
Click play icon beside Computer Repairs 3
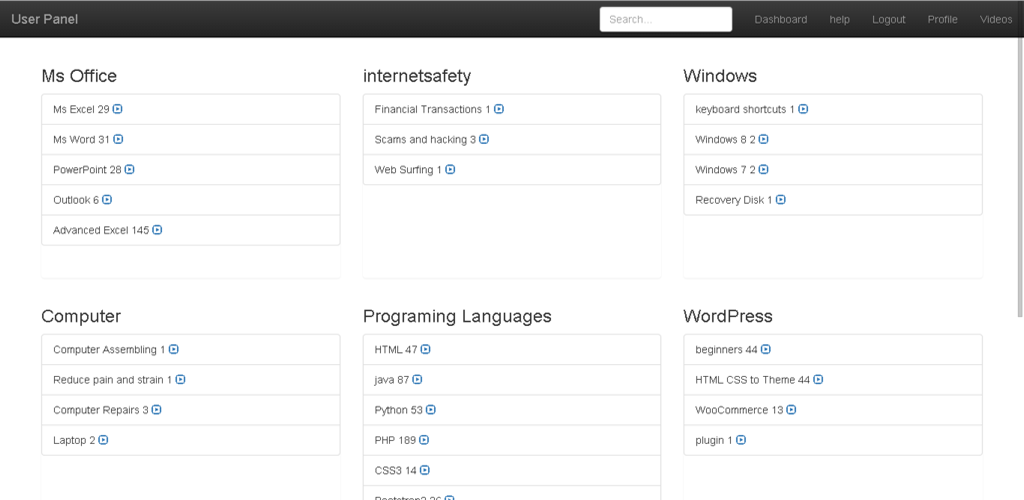pyautogui.click(x=157, y=410)
